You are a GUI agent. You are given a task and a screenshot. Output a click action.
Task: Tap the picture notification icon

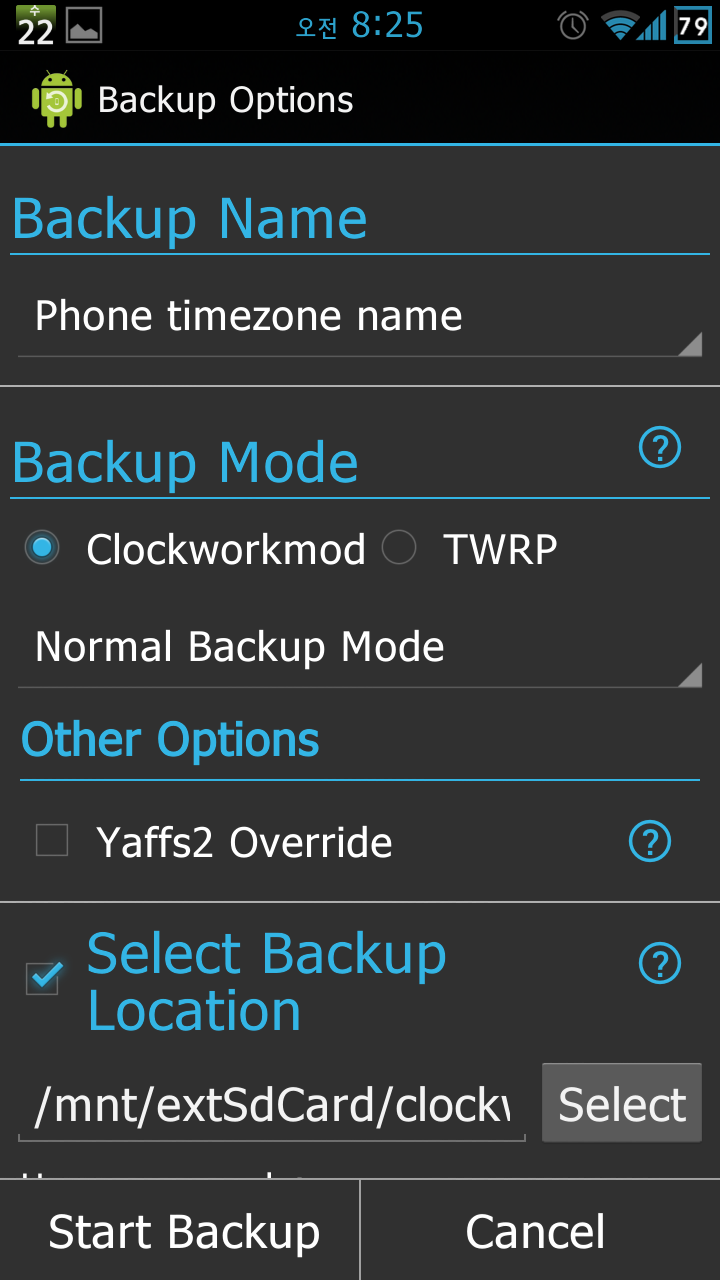pos(84,26)
